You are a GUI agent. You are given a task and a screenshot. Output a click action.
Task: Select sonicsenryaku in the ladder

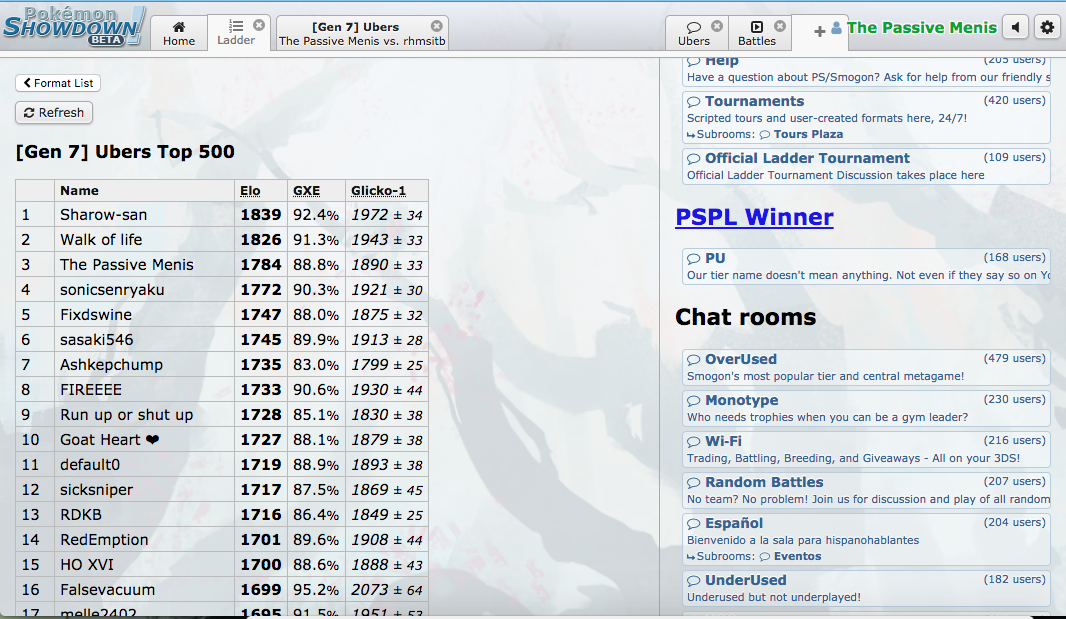pyautogui.click(x=112, y=290)
